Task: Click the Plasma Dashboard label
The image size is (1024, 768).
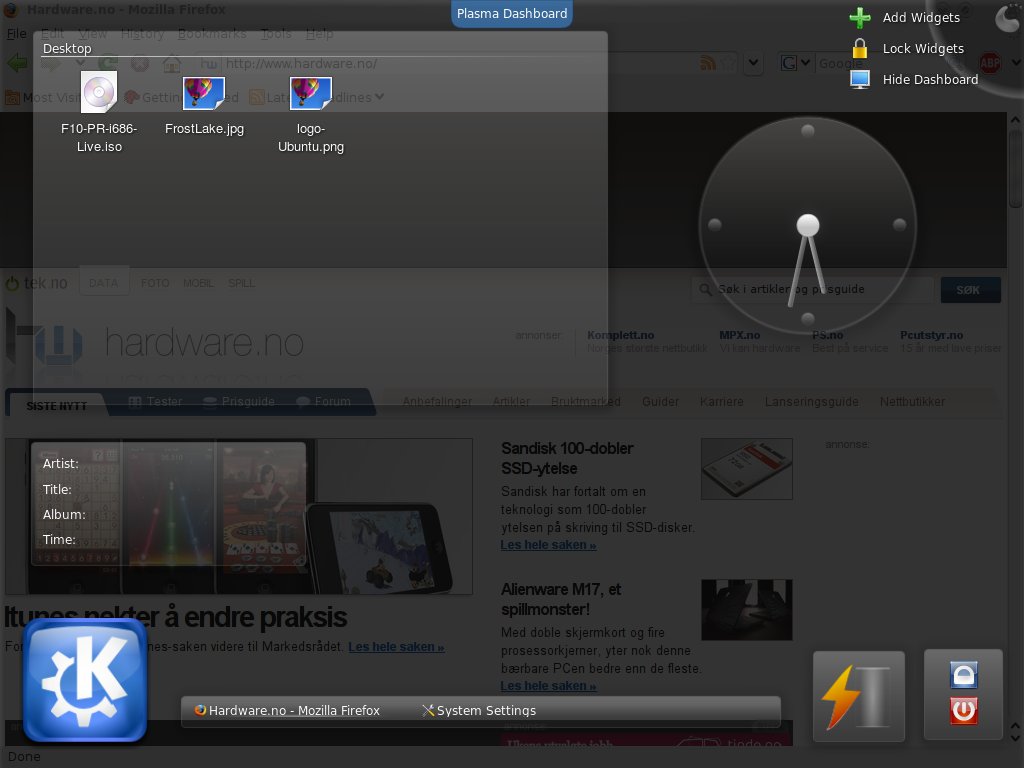Action: tap(512, 14)
